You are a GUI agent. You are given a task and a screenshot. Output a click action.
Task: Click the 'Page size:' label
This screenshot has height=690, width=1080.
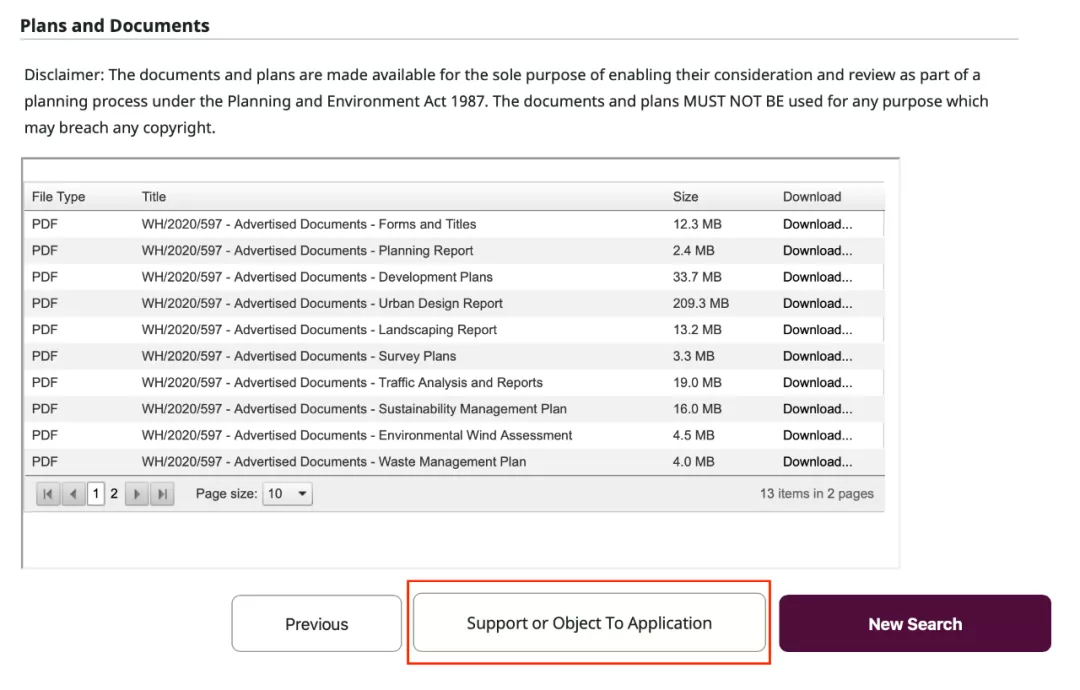(226, 494)
